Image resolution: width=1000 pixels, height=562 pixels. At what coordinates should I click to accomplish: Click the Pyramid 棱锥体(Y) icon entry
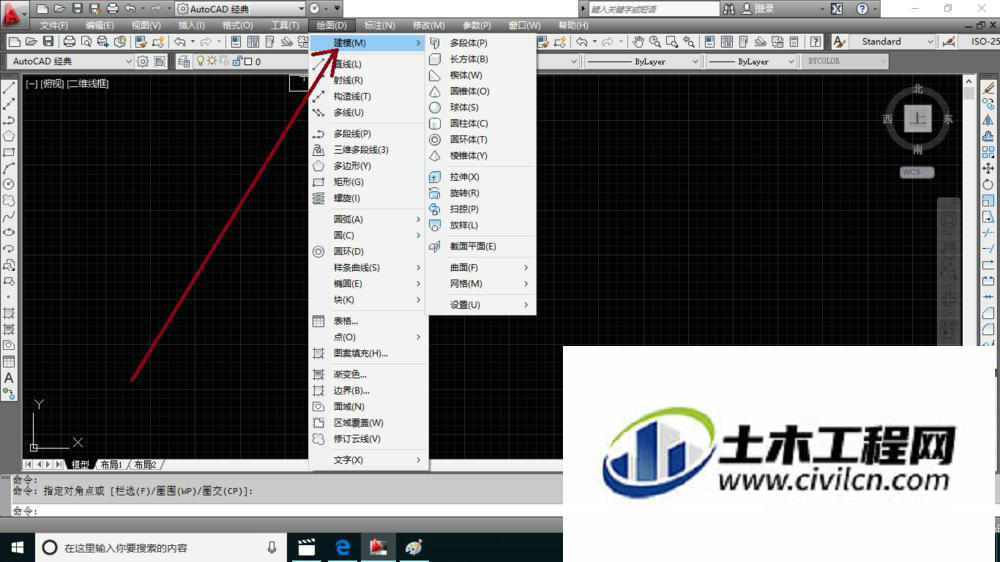coord(435,156)
